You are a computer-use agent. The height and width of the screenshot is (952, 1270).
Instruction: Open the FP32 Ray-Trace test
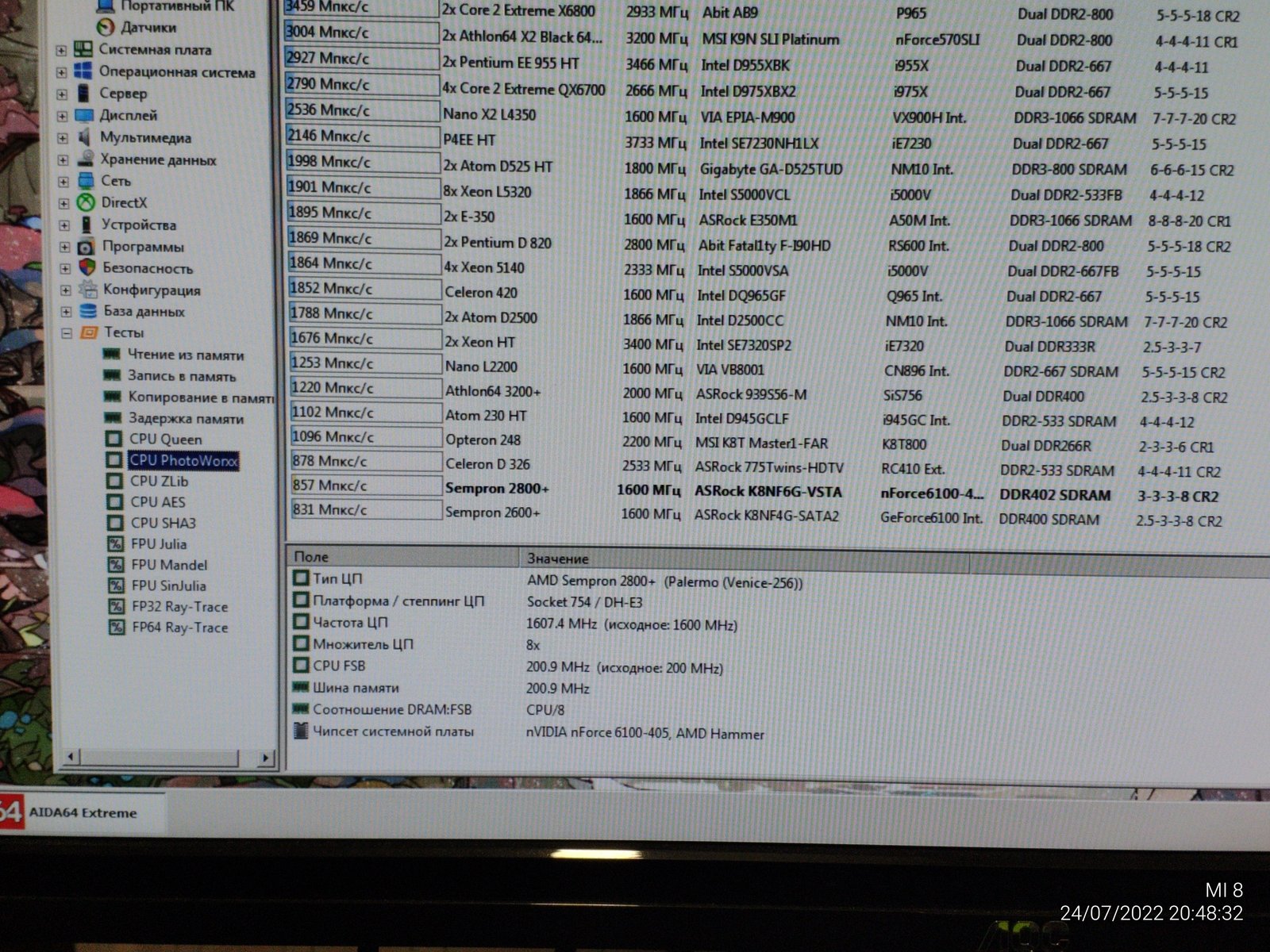[x=180, y=607]
